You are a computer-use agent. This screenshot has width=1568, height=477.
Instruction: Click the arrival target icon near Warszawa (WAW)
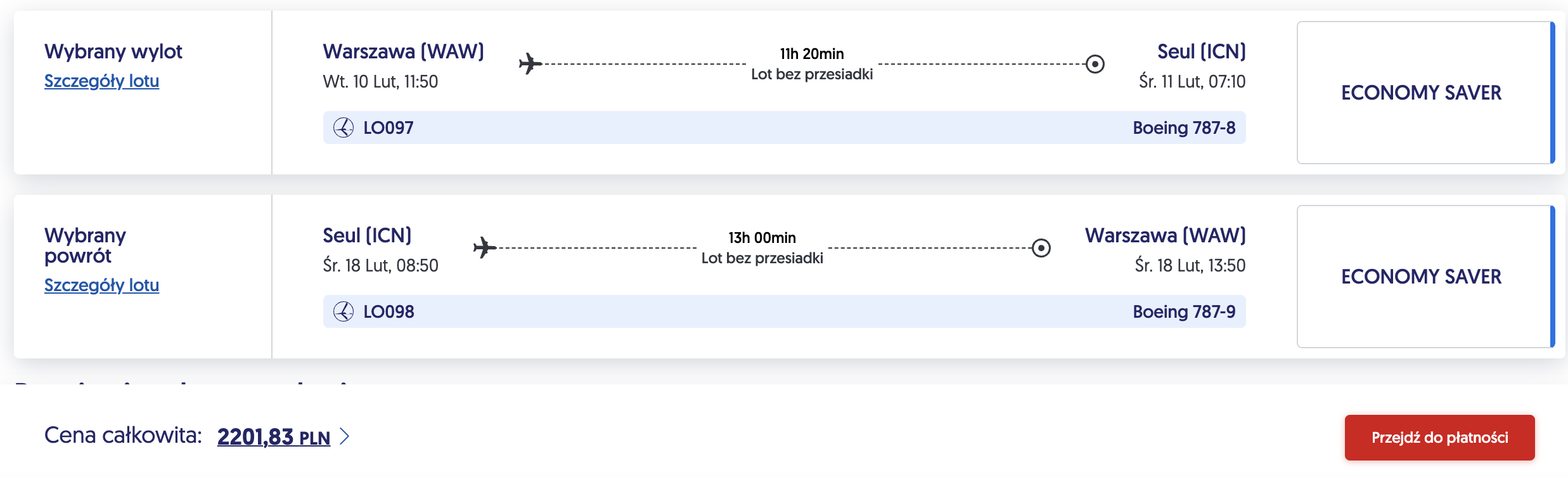(x=1041, y=248)
